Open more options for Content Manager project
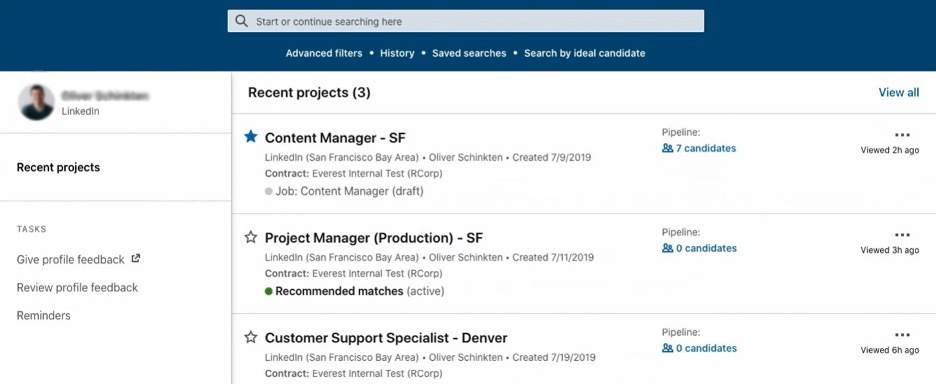The width and height of the screenshot is (936, 384). [x=903, y=135]
